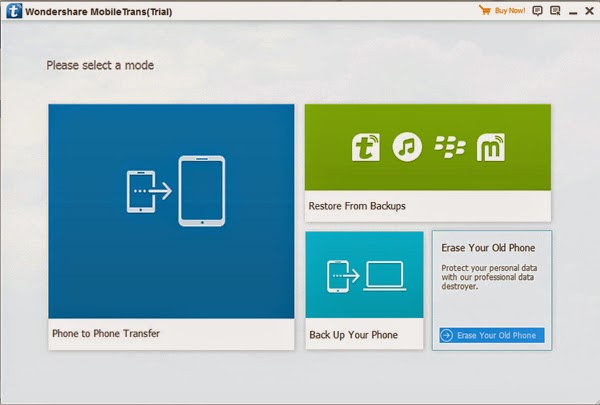Screen dimensions: 600x405
Task: Select the MobileGo backup icon
Action: (491, 147)
